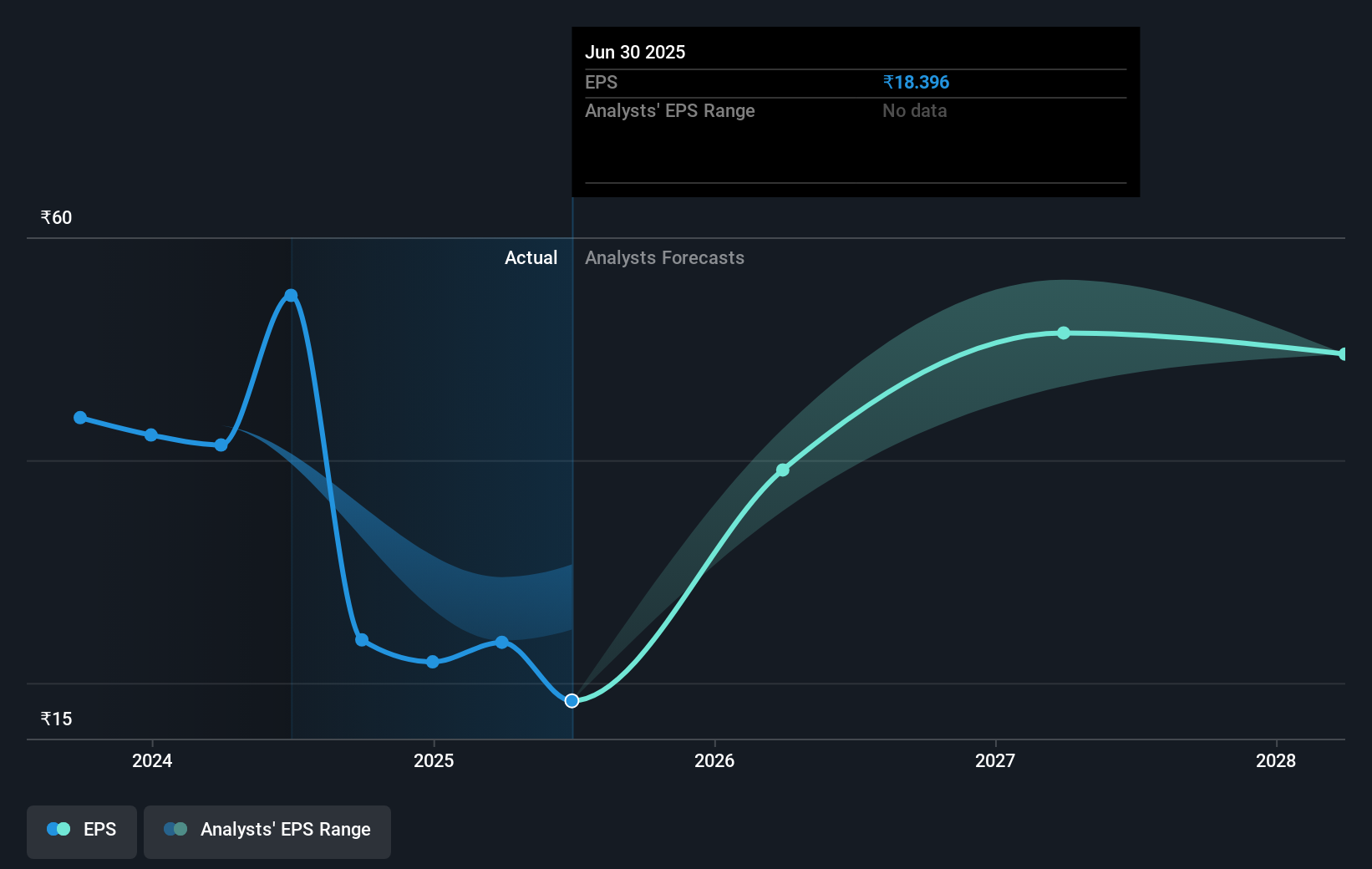
Task: Select the blue EPS data point for Jun 30 2025
Action: (x=572, y=701)
